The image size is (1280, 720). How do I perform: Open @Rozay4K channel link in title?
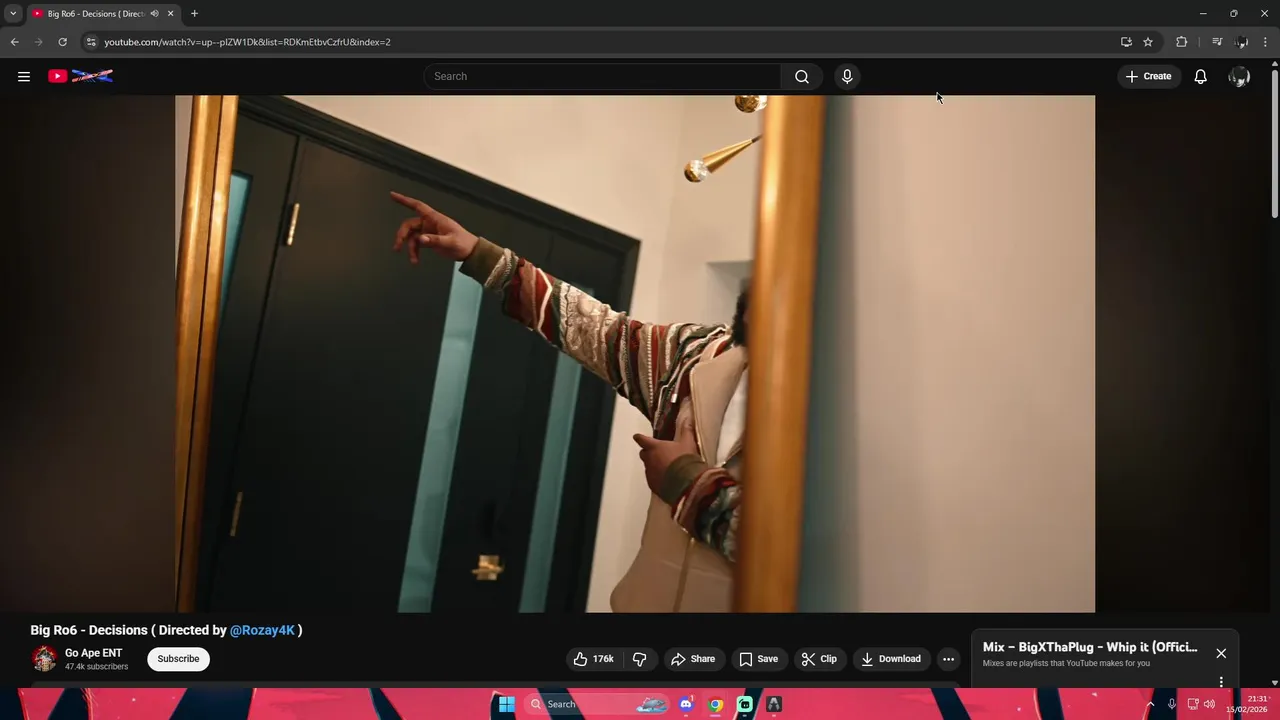tap(262, 630)
